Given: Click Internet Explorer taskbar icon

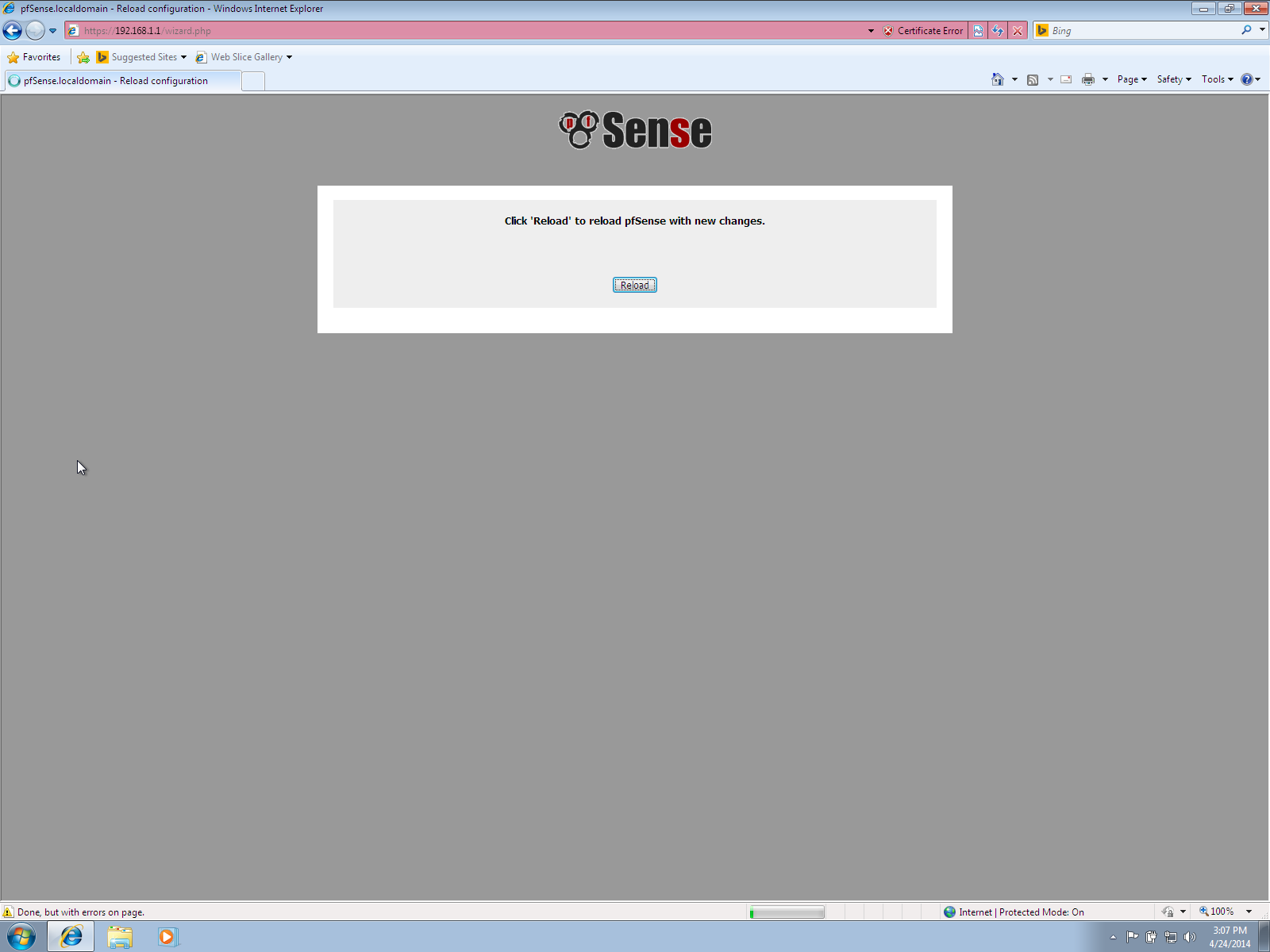Looking at the screenshot, I should coord(71,937).
